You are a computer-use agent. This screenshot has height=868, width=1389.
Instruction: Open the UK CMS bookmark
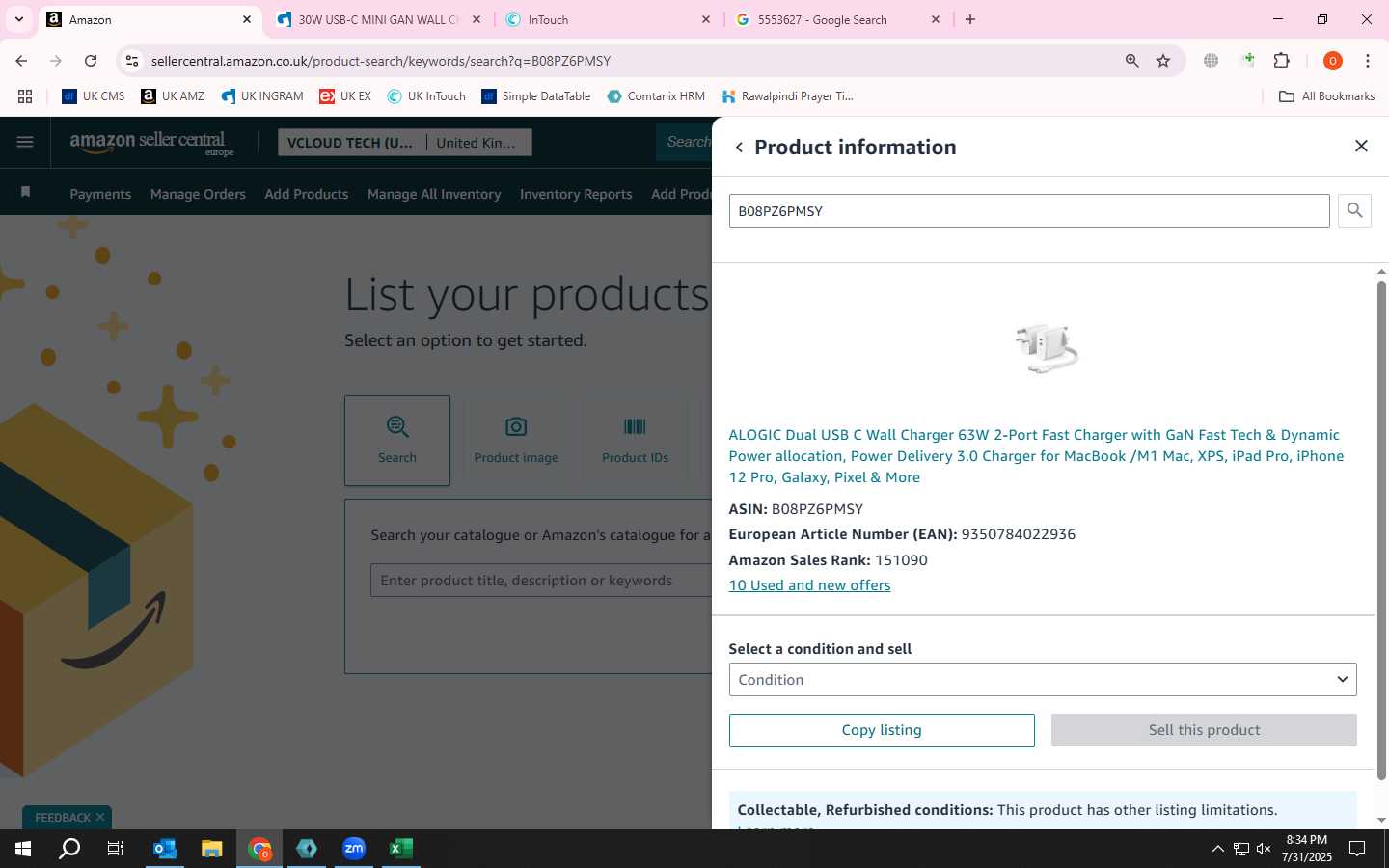click(x=94, y=96)
